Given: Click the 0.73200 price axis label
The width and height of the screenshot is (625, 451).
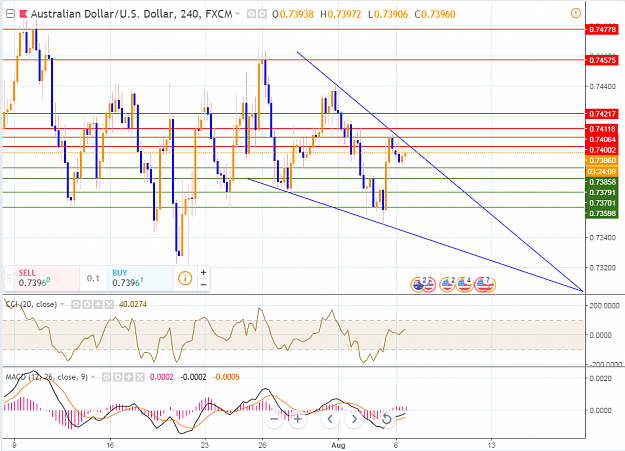Looking at the screenshot, I should click(602, 268).
